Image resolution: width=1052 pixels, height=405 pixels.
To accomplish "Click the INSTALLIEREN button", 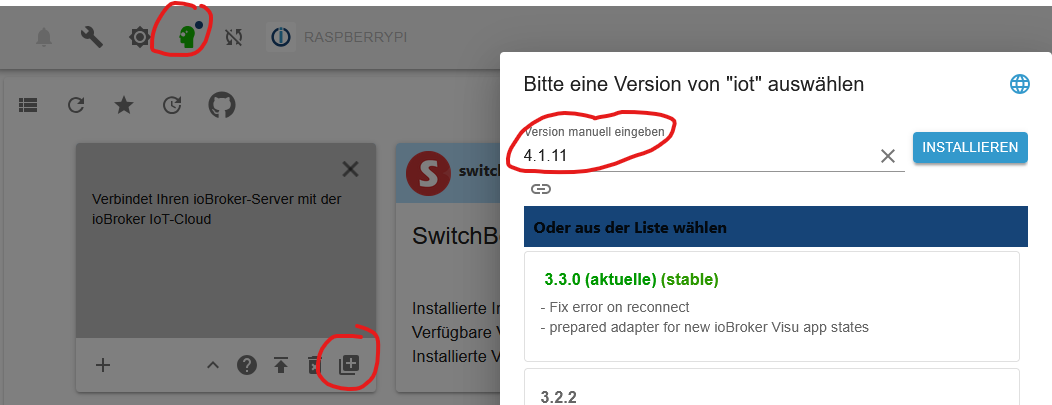I will coord(970,148).
